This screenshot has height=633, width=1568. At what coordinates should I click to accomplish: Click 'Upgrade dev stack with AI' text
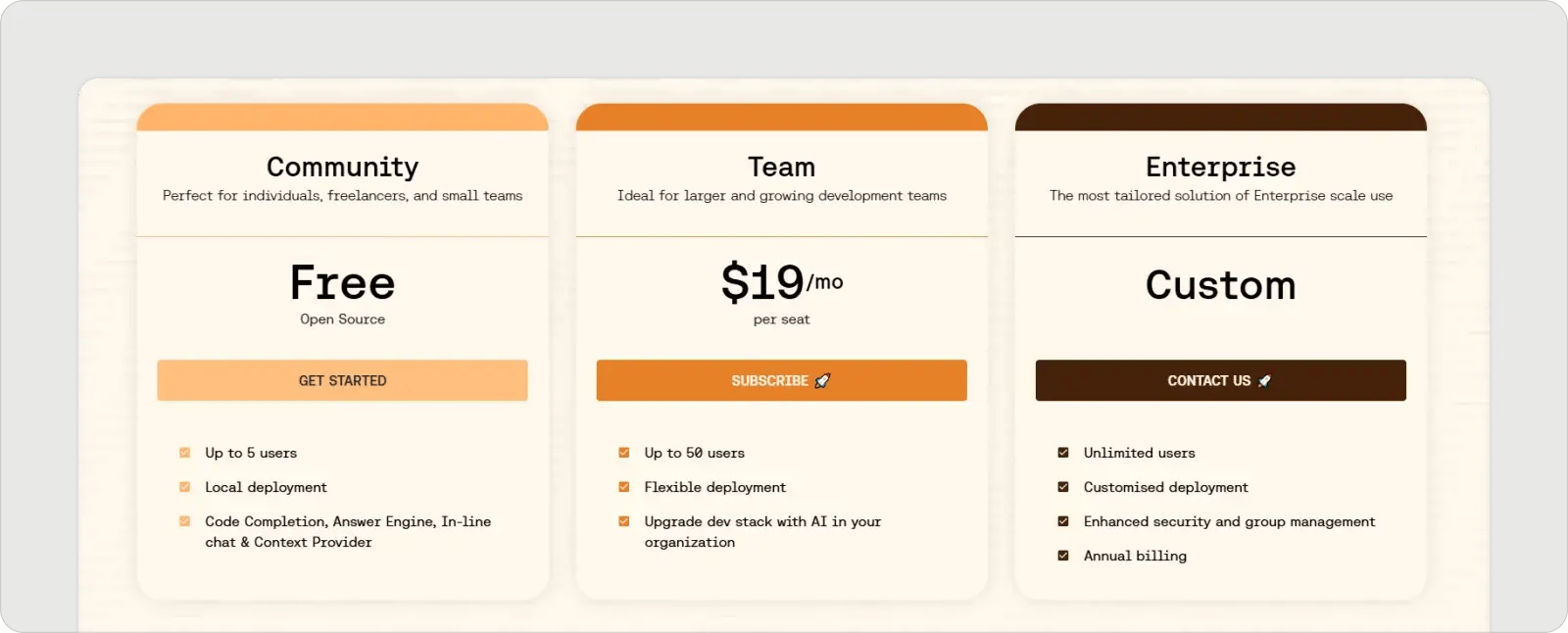coord(762,532)
